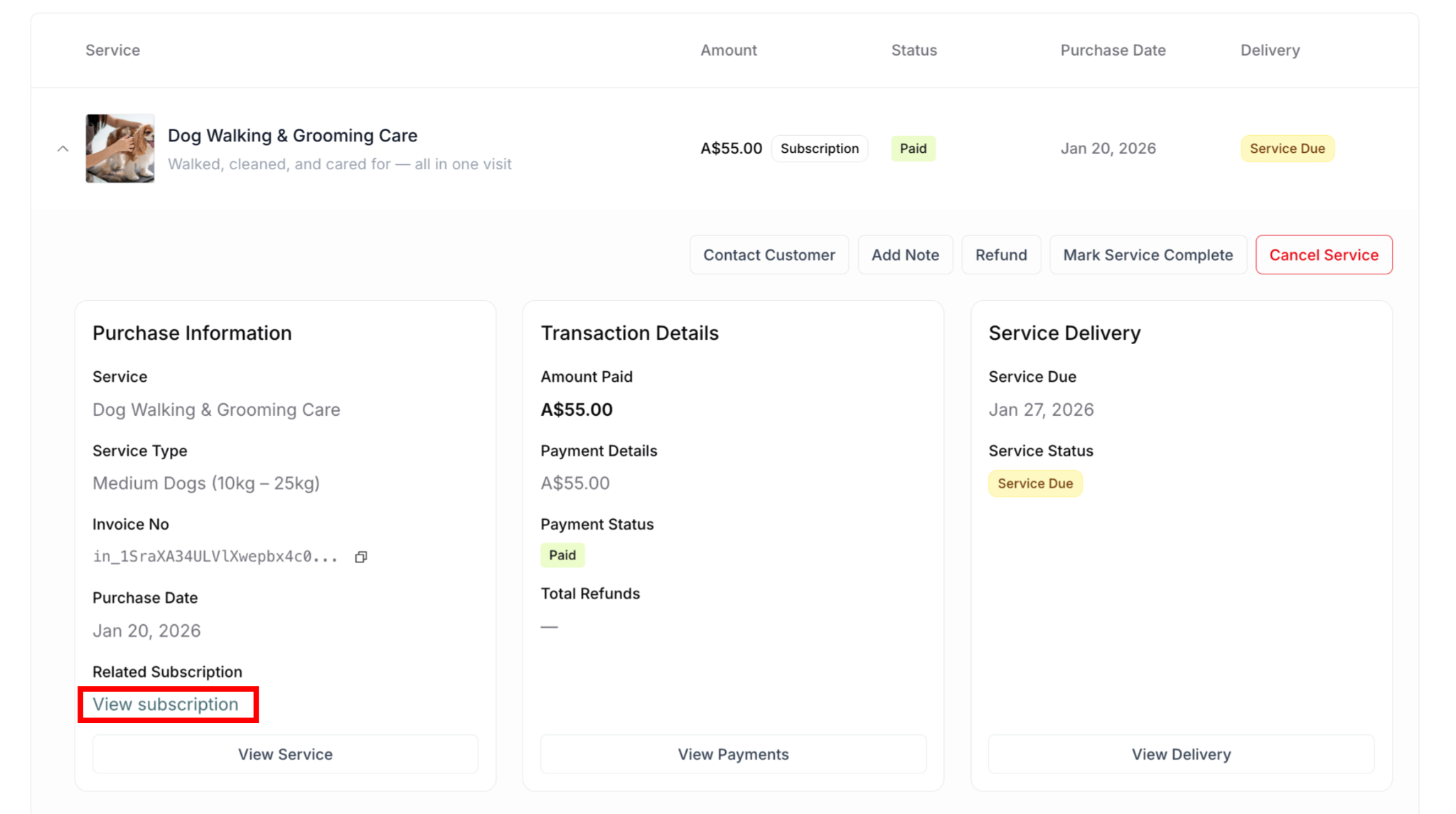Click Service Due badge in Delivery column
The image size is (1456, 814).
[x=1287, y=149]
